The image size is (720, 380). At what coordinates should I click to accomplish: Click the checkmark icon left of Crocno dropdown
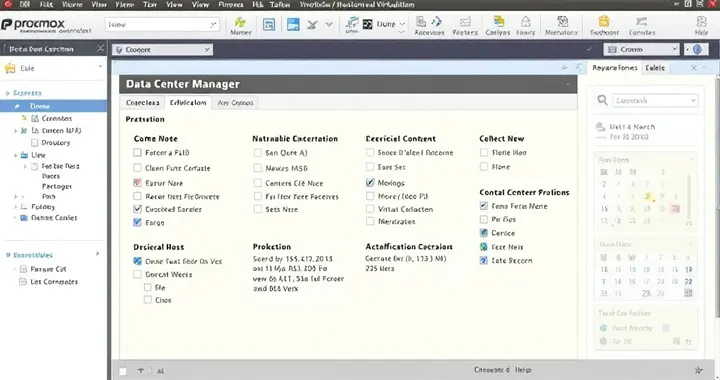[x=589, y=49]
